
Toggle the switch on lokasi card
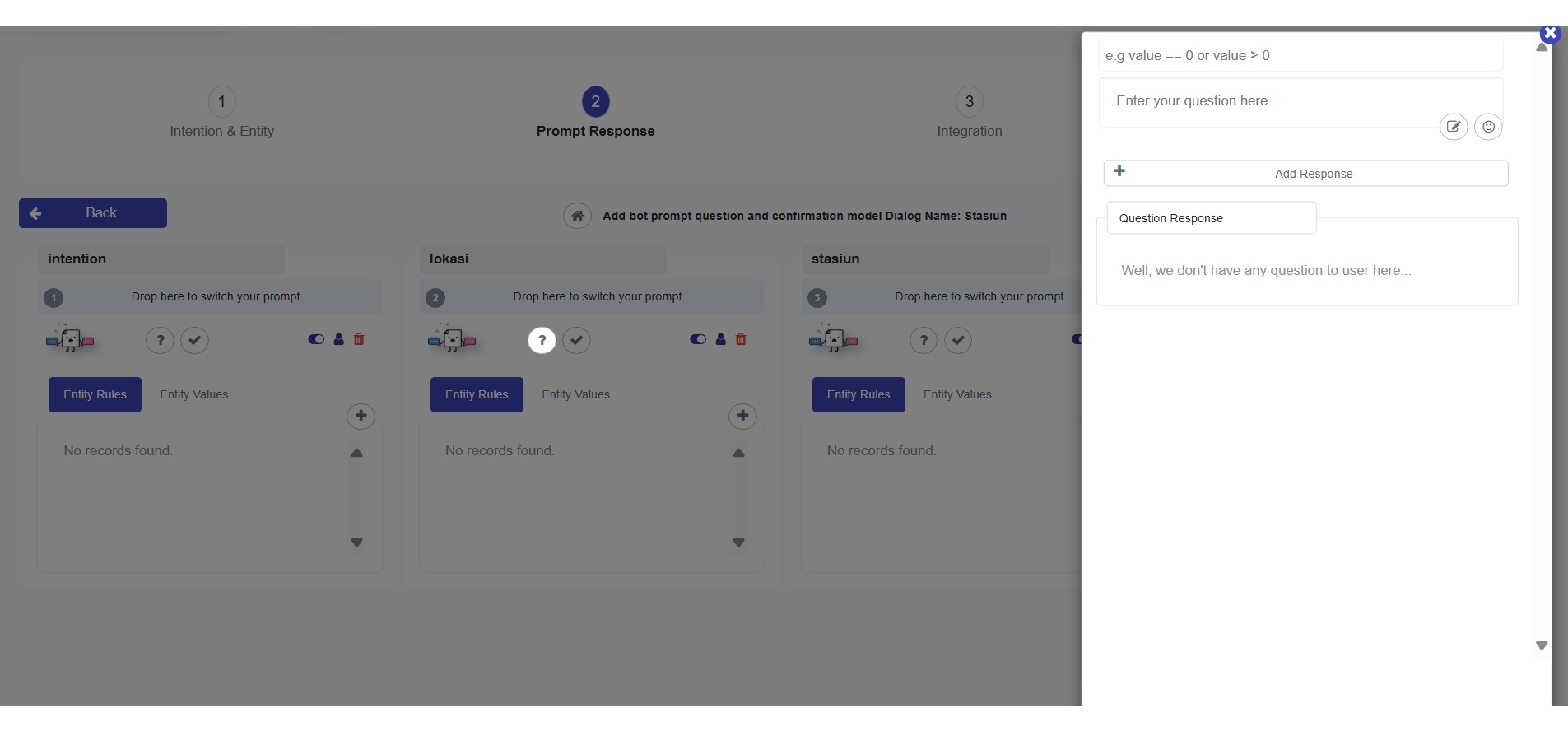(698, 339)
